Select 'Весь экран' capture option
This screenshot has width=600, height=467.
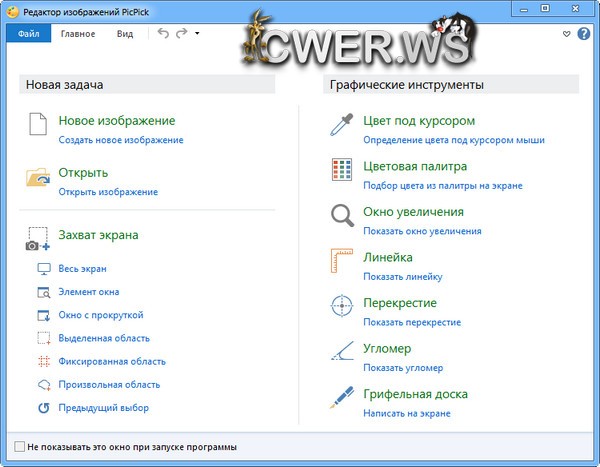(x=82, y=269)
